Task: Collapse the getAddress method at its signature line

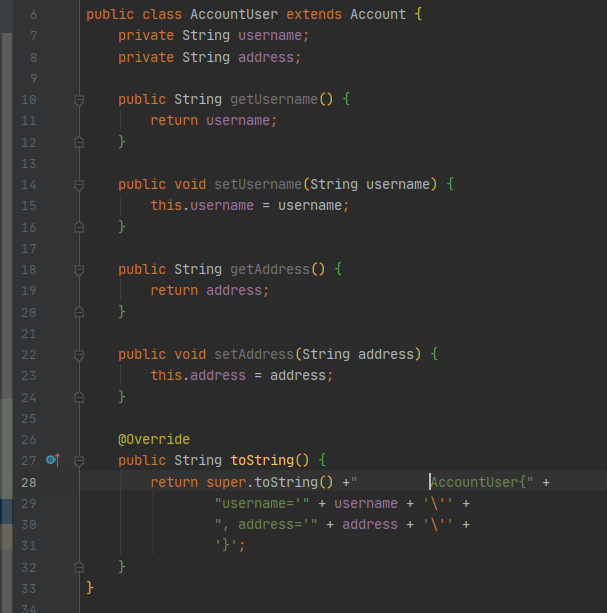Action: coord(79,270)
